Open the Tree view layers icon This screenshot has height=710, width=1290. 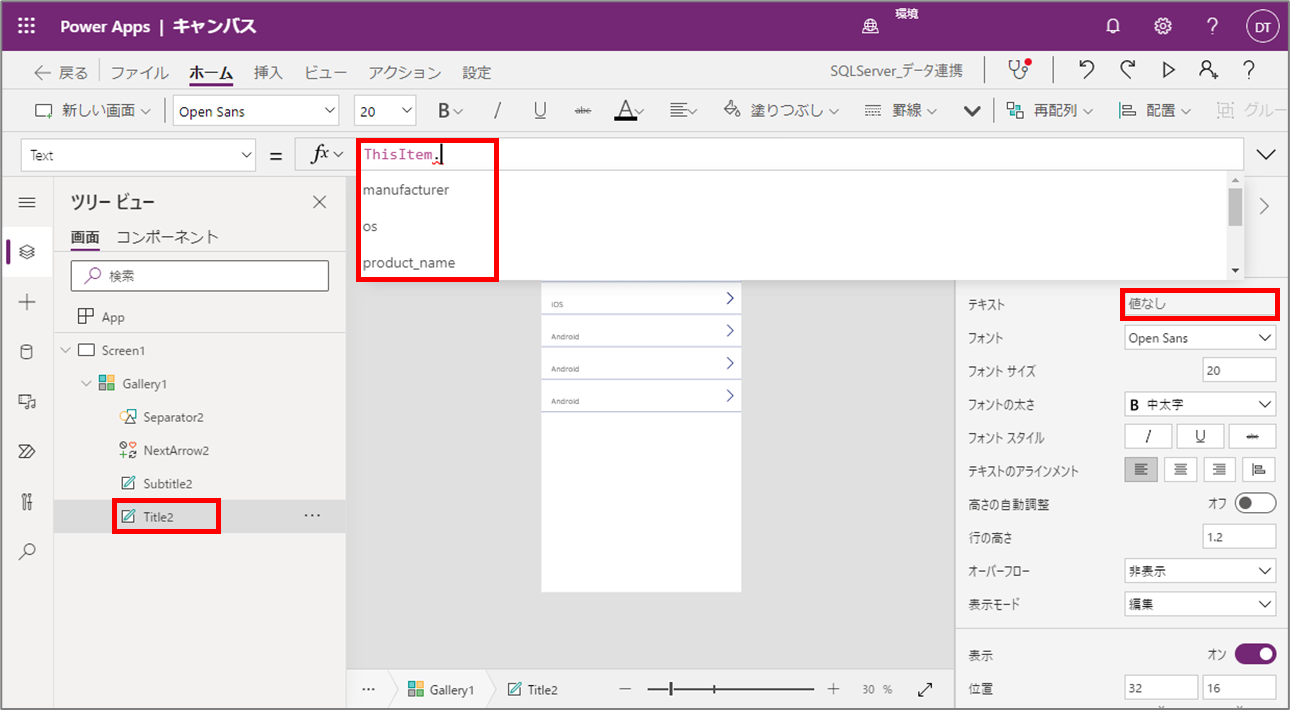[x=27, y=252]
